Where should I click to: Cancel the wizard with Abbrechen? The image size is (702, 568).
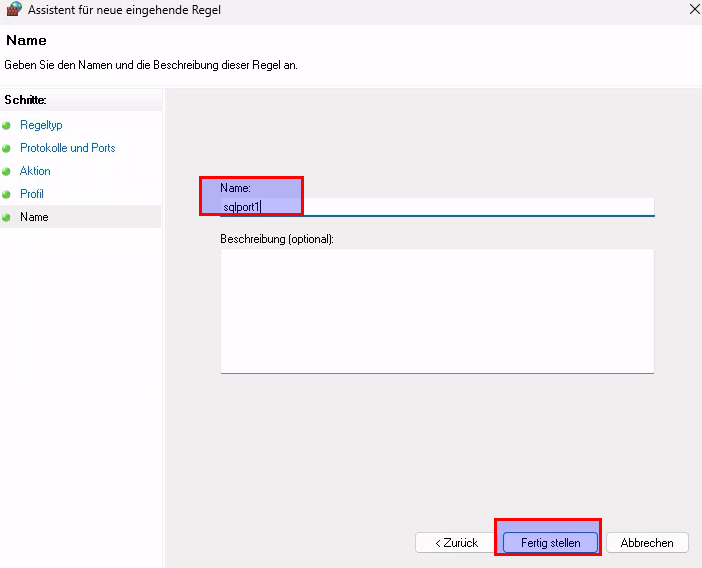647,543
